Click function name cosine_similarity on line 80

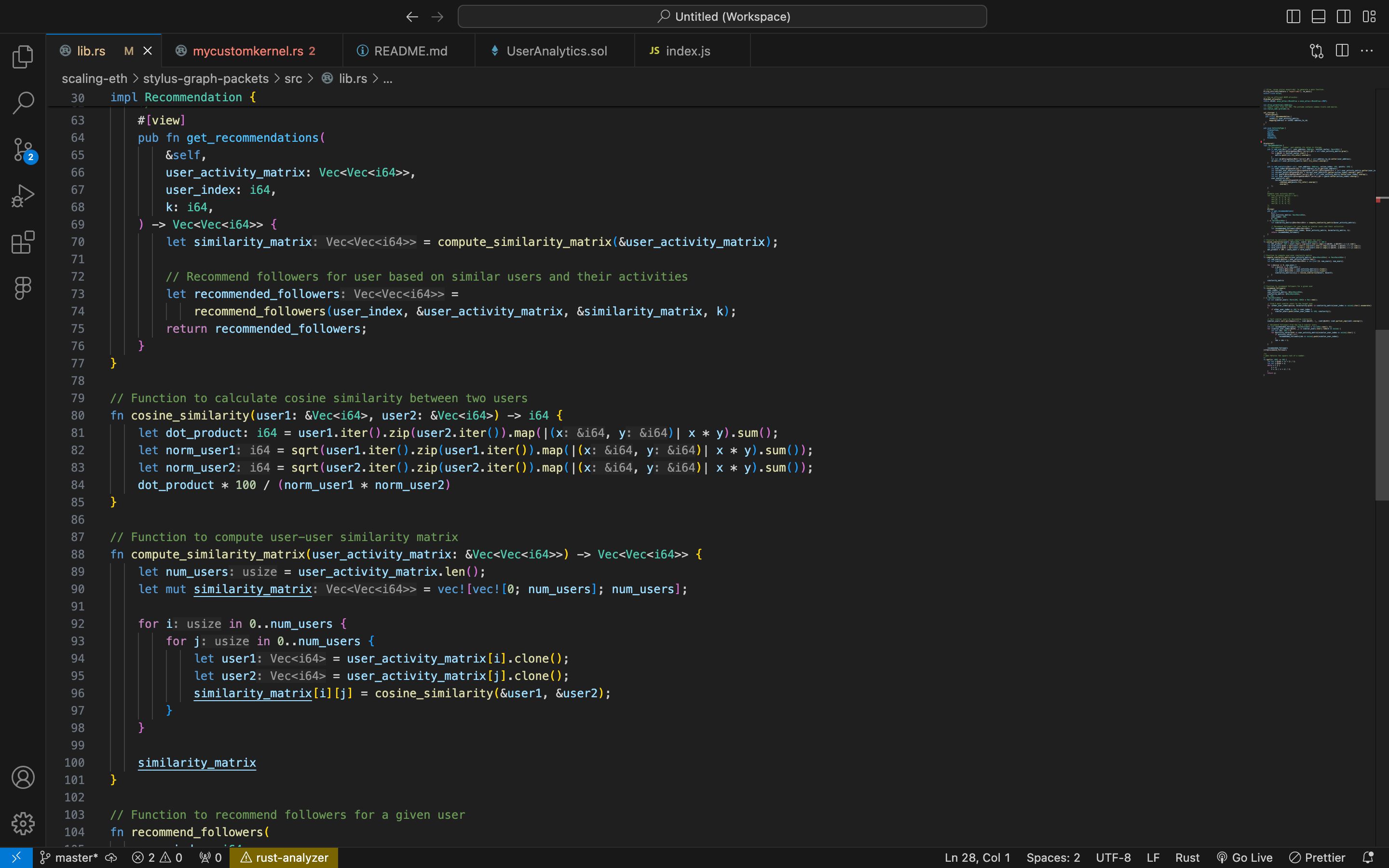190,416
